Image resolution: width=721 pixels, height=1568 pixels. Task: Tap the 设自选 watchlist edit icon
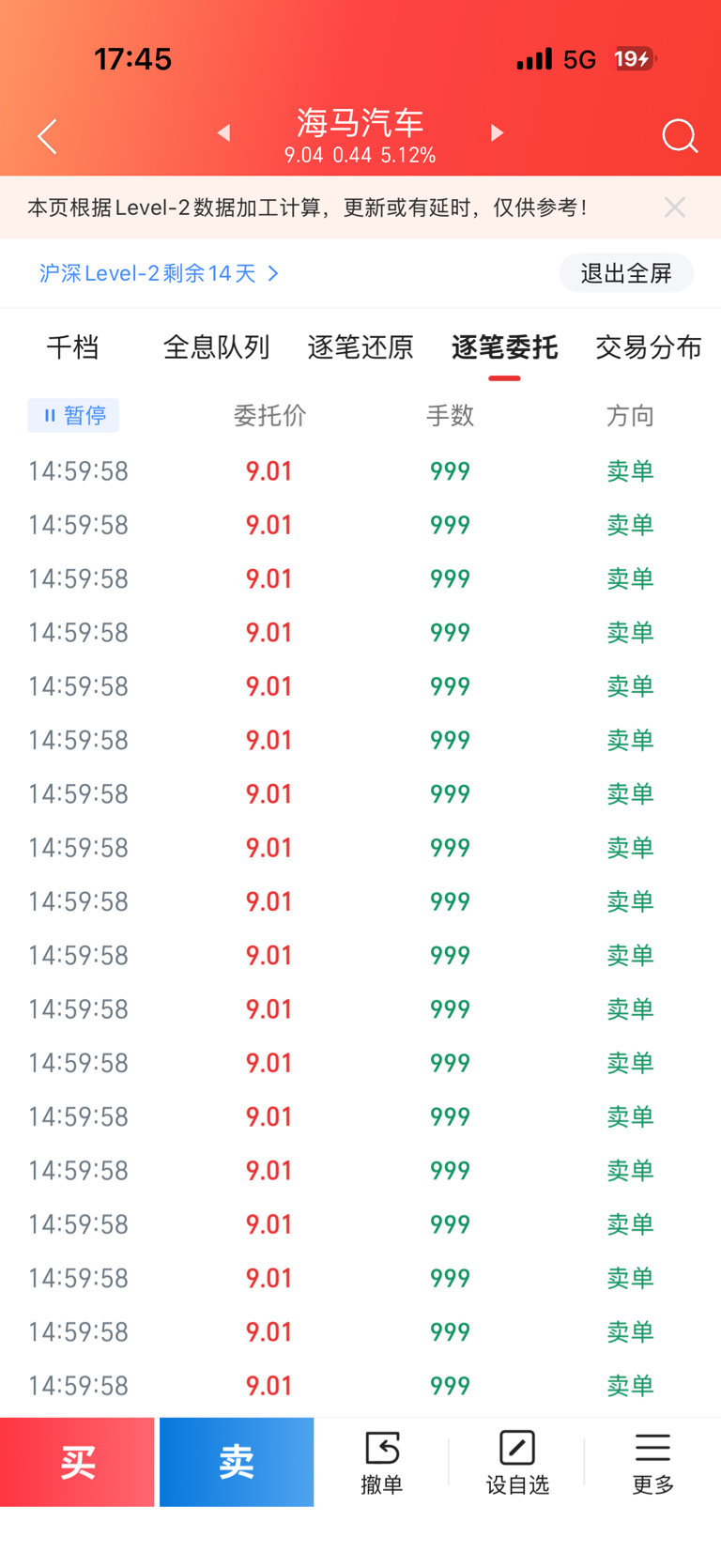517,1461
